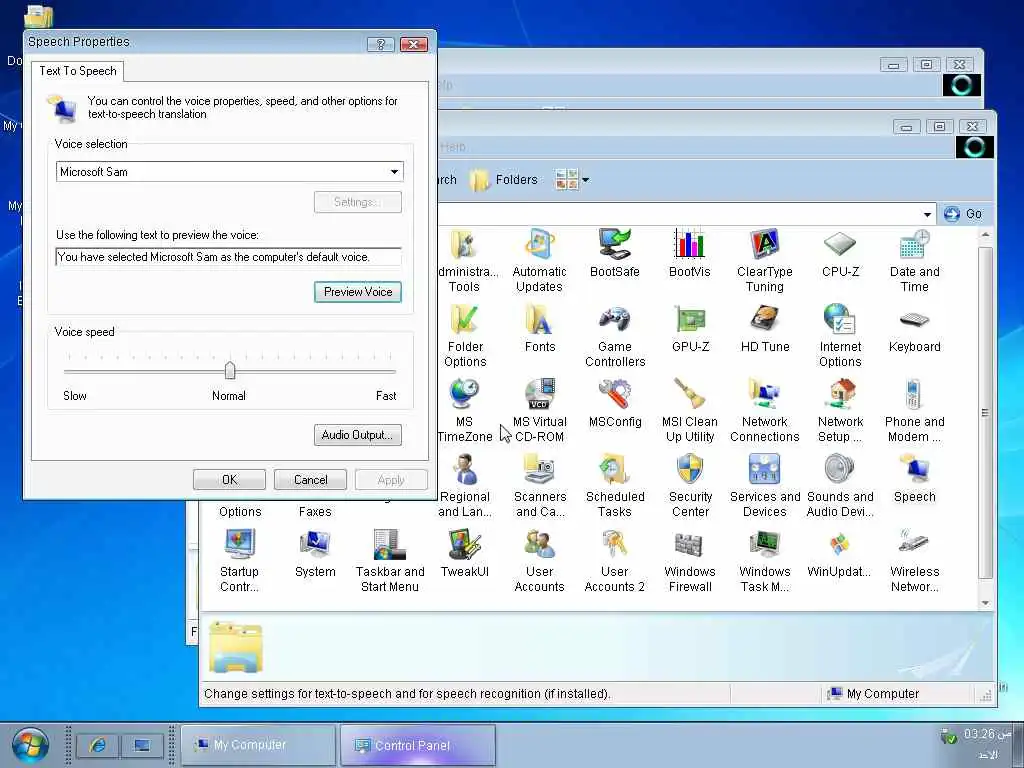The height and width of the screenshot is (768, 1024).
Task: Open the Keyboard settings icon
Action: click(914, 328)
